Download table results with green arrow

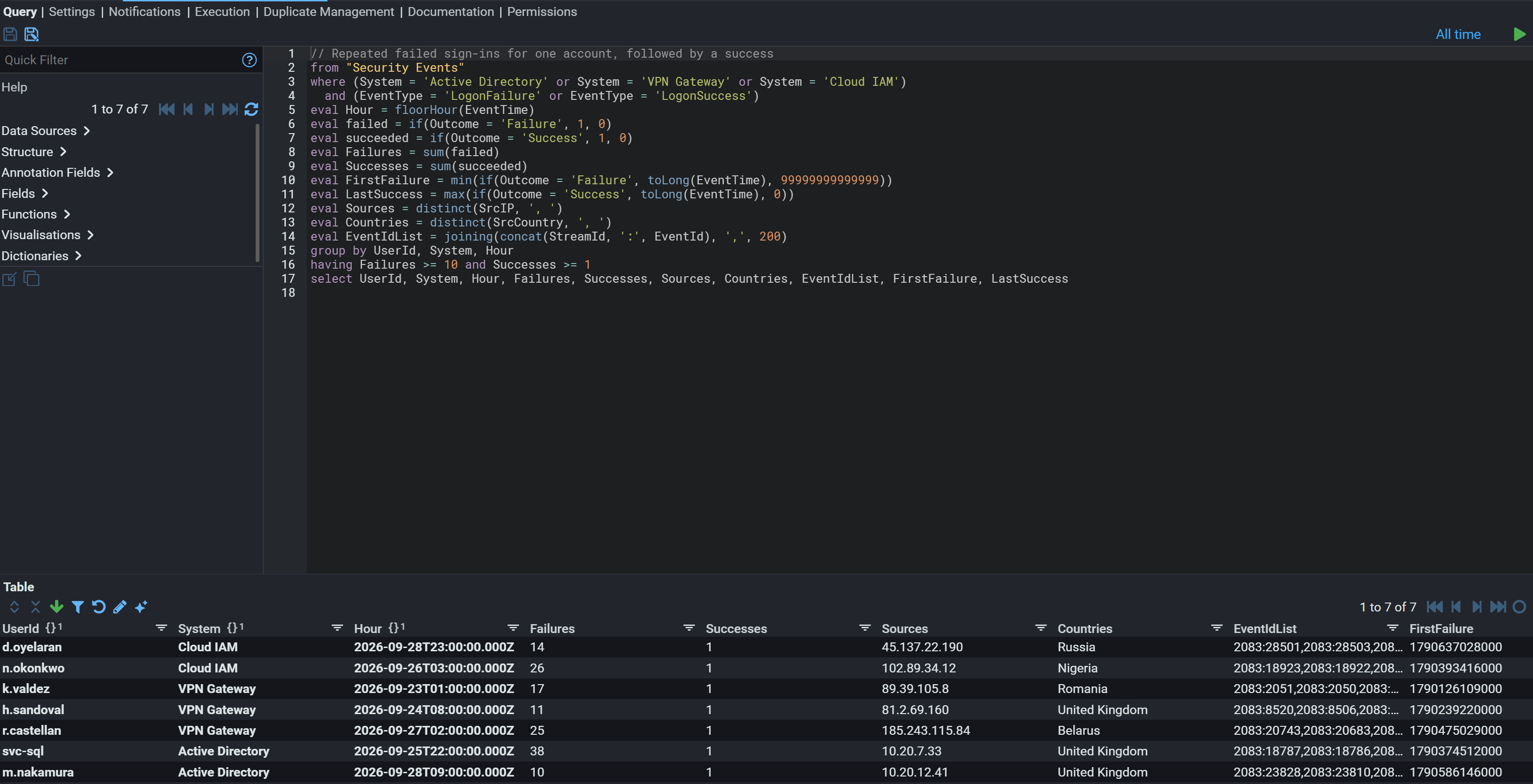pos(57,607)
